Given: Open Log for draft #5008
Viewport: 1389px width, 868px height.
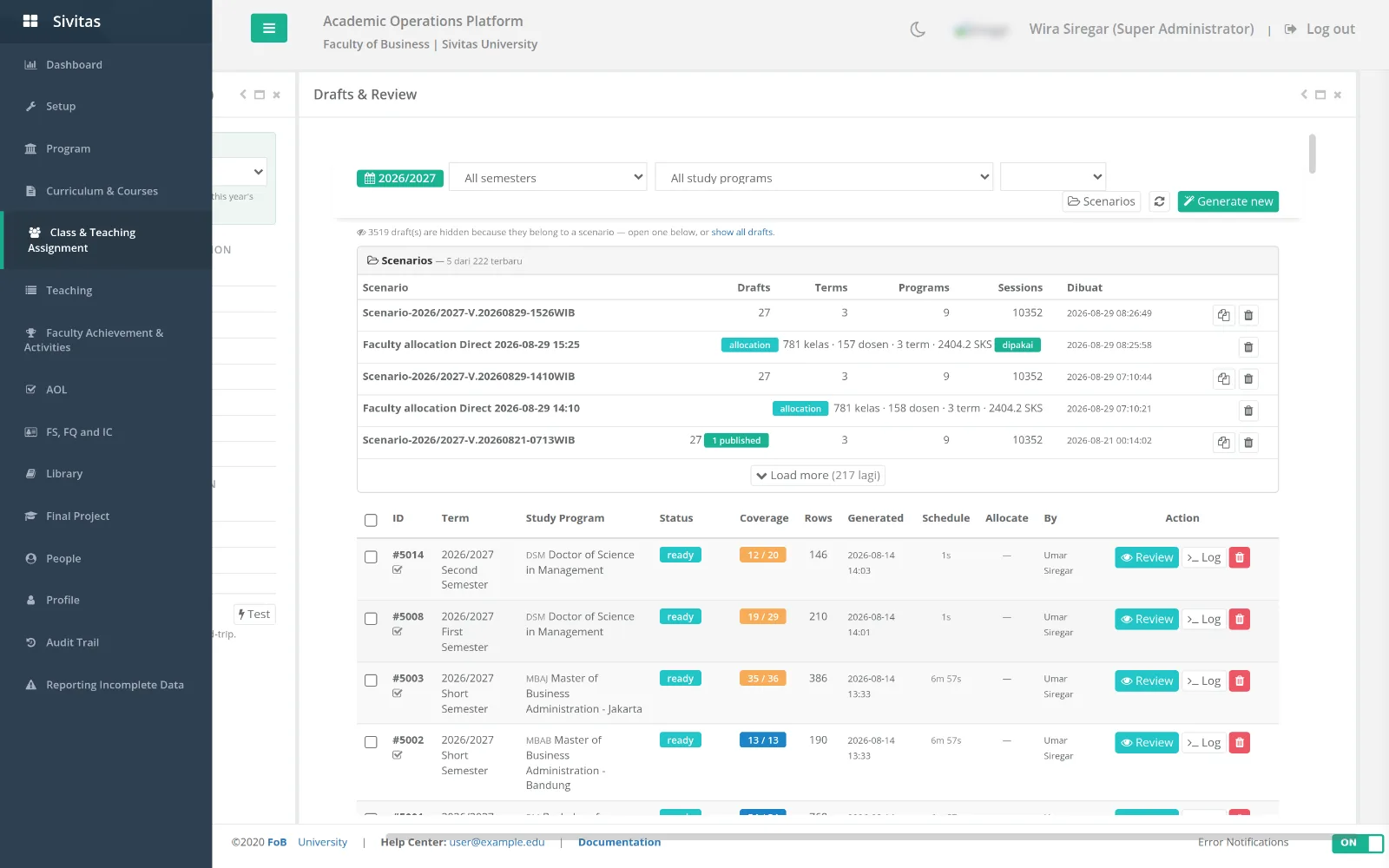Looking at the screenshot, I should pyautogui.click(x=1204, y=619).
